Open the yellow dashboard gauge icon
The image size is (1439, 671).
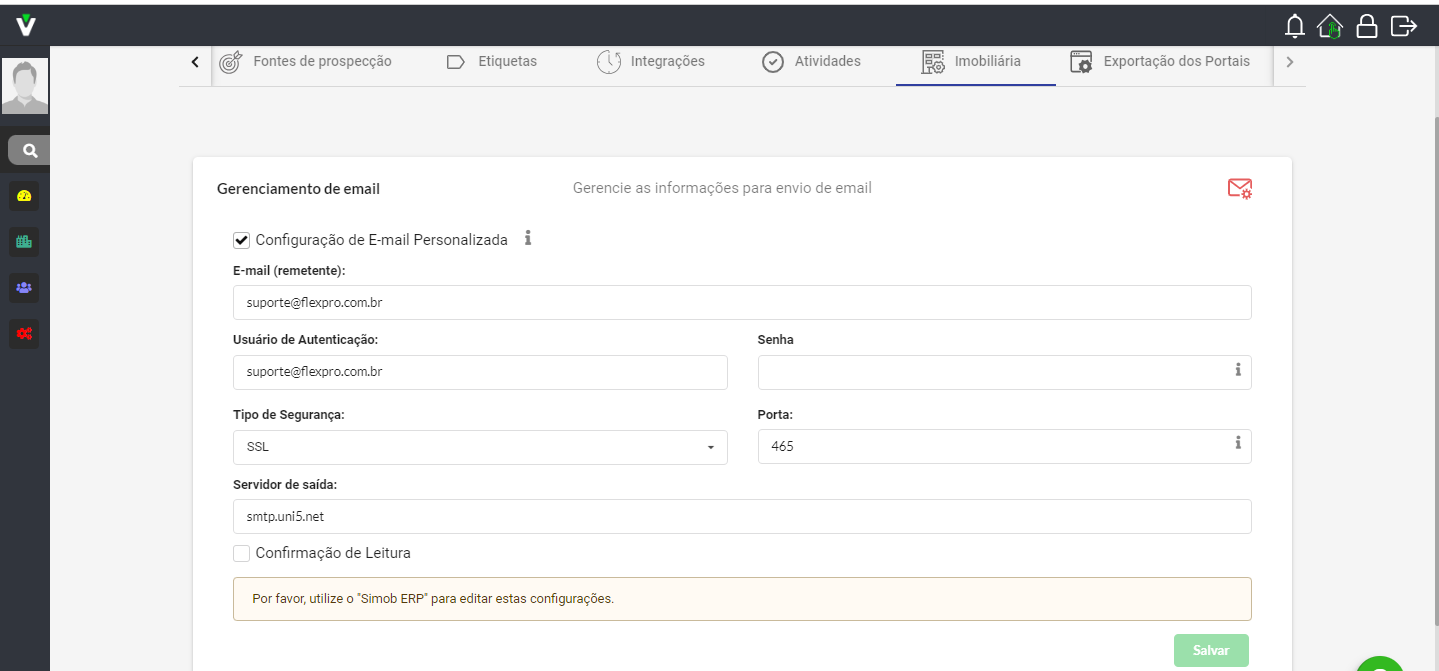pos(25,196)
